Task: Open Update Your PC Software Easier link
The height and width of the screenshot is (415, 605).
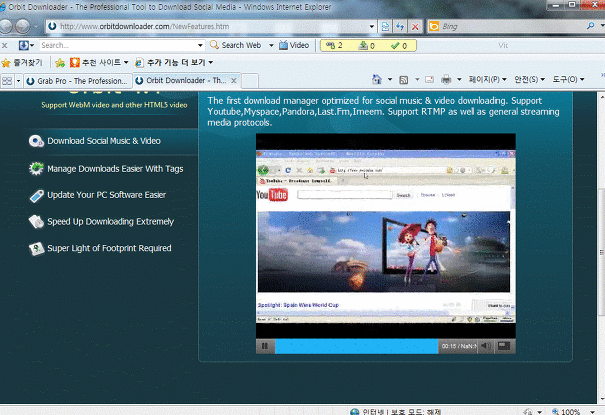Action: 106,195
